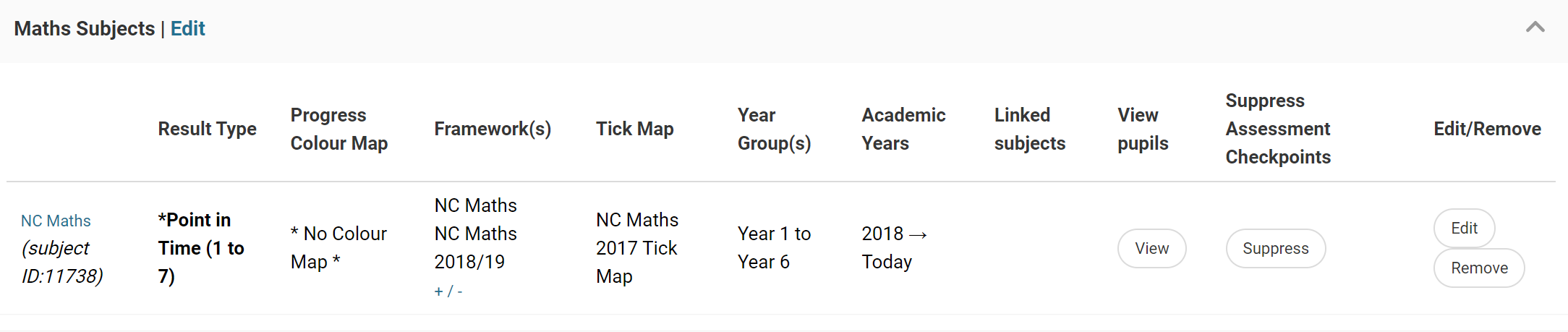Image resolution: width=1568 pixels, height=332 pixels.
Task: Click the Progress Colour Map column header
Action: tap(338, 129)
